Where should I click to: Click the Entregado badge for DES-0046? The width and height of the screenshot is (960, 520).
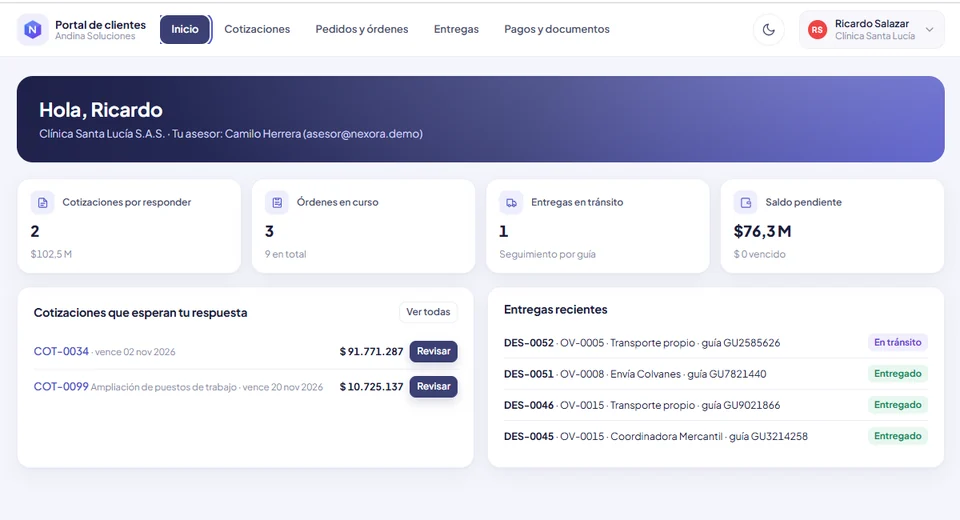click(x=898, y=405)
